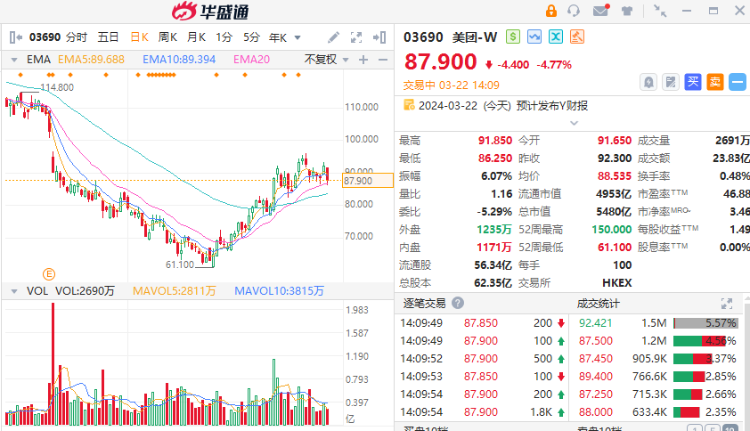Image resolution: width=750 pixels, height=431 pixels.
Task: Click the 14:09:52 trade row
Action: (483, 359)
